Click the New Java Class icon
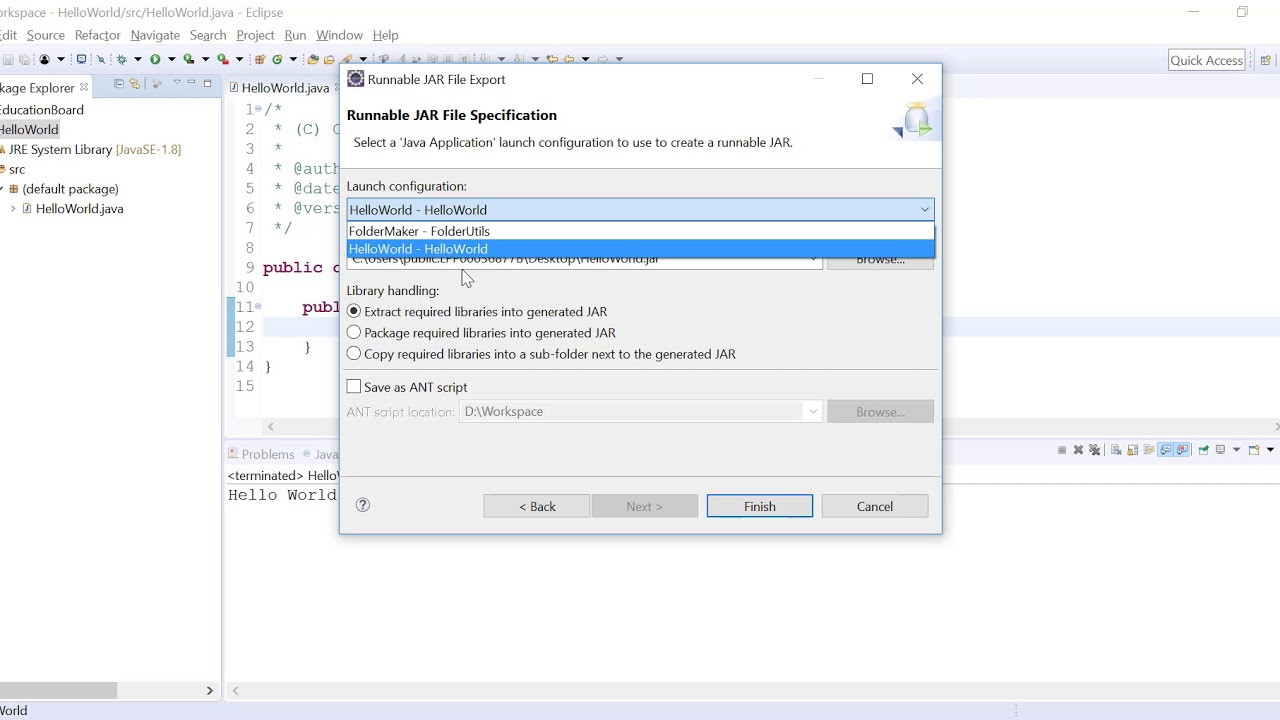This screenshot has width=1280, height=720. [277, 59]
